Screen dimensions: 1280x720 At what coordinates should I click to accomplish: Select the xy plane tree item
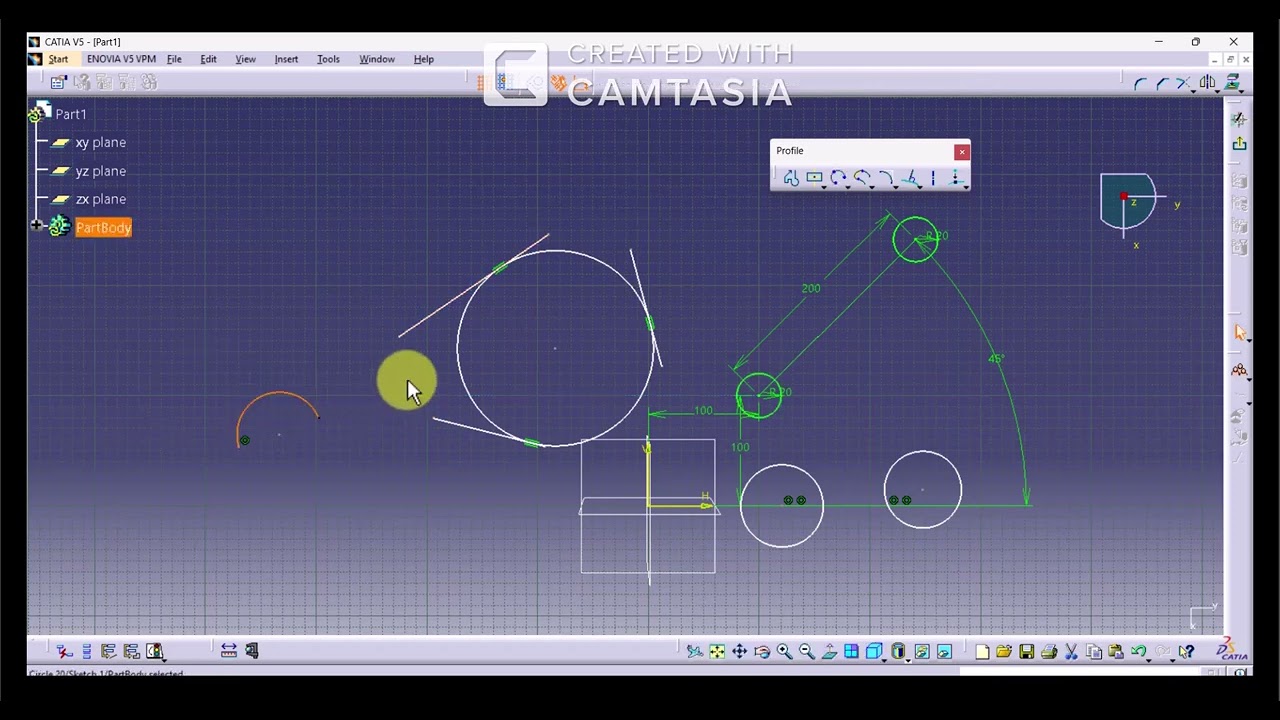pyautogui.click(x=101, y=143)
